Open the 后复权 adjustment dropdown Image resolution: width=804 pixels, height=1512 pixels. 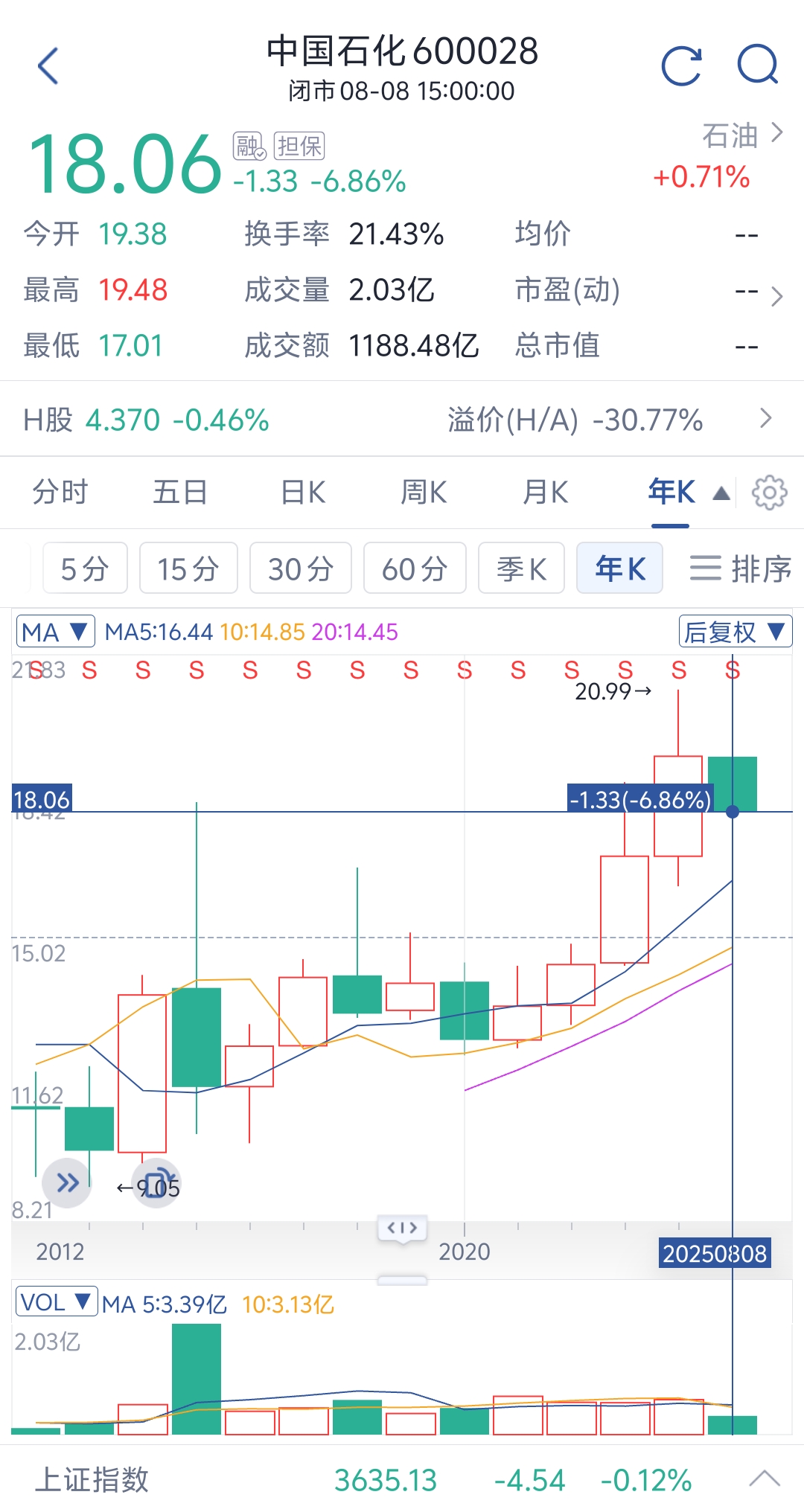pyautogui.click(x=735, y=632)
